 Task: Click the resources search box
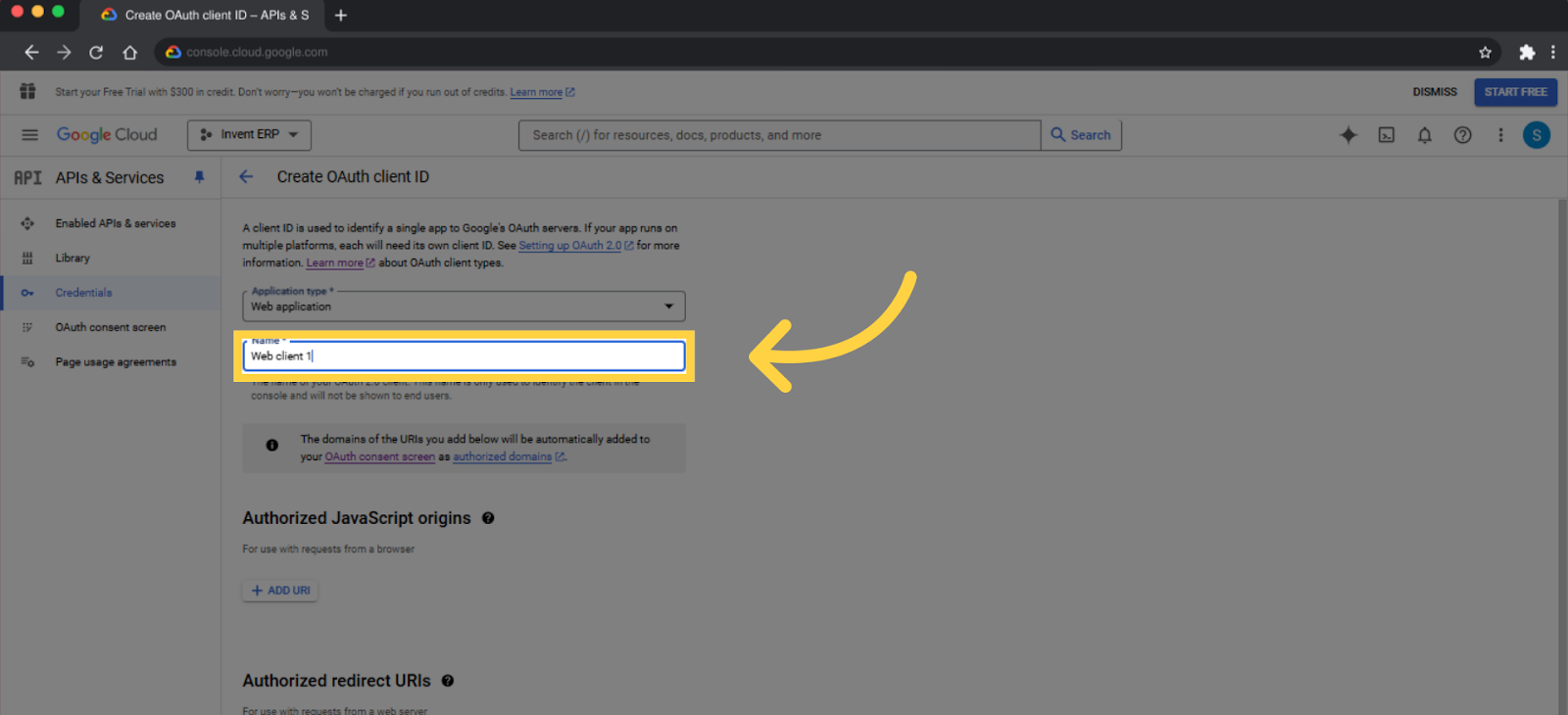(x=779, y=135)
